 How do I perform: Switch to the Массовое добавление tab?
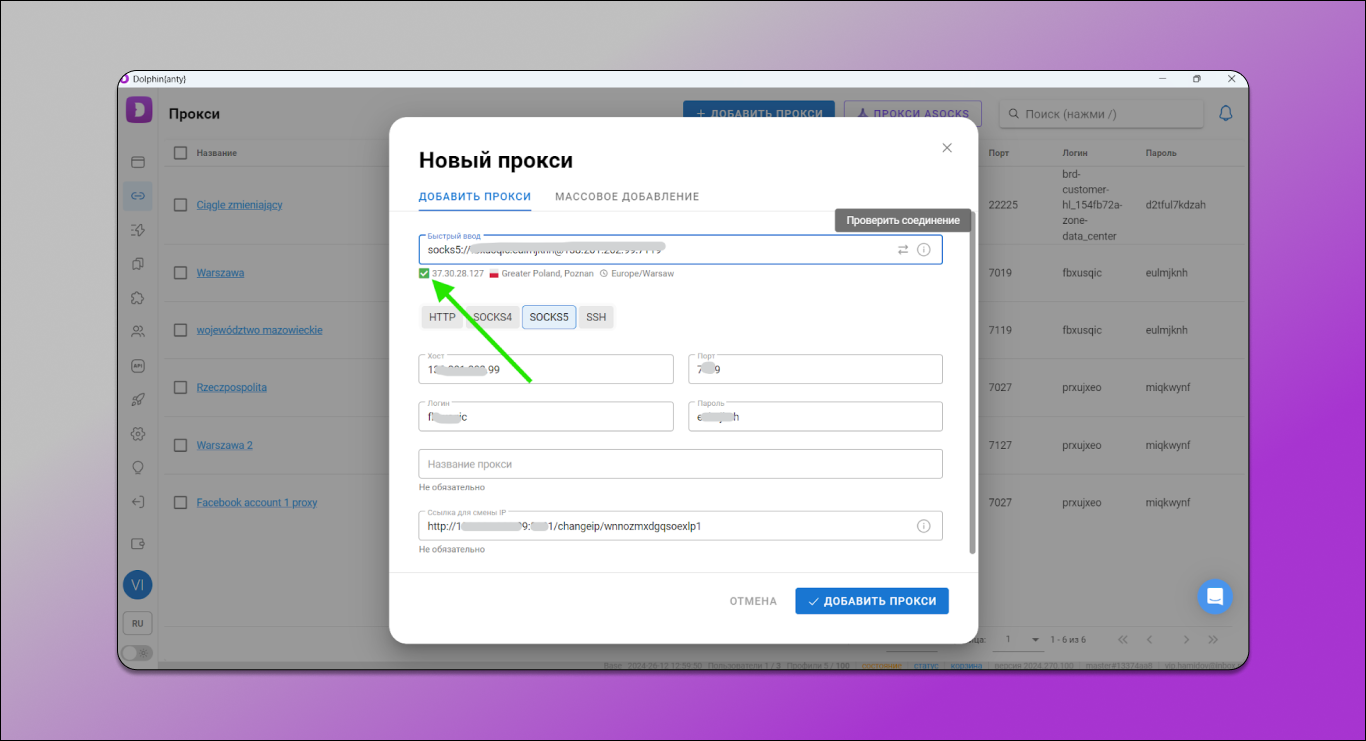coord(627,197)
